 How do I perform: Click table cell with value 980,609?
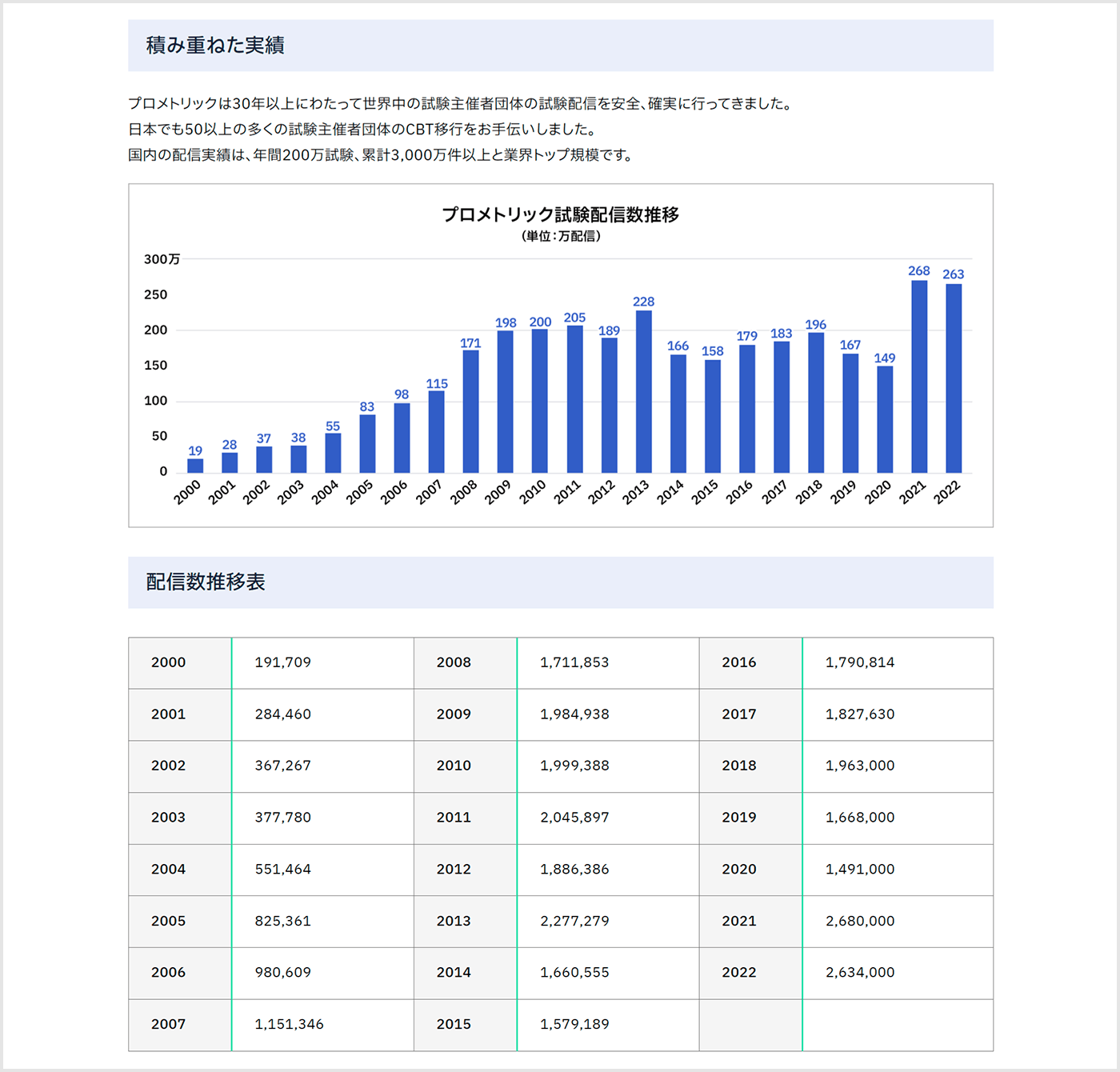[x=322, y=973]
